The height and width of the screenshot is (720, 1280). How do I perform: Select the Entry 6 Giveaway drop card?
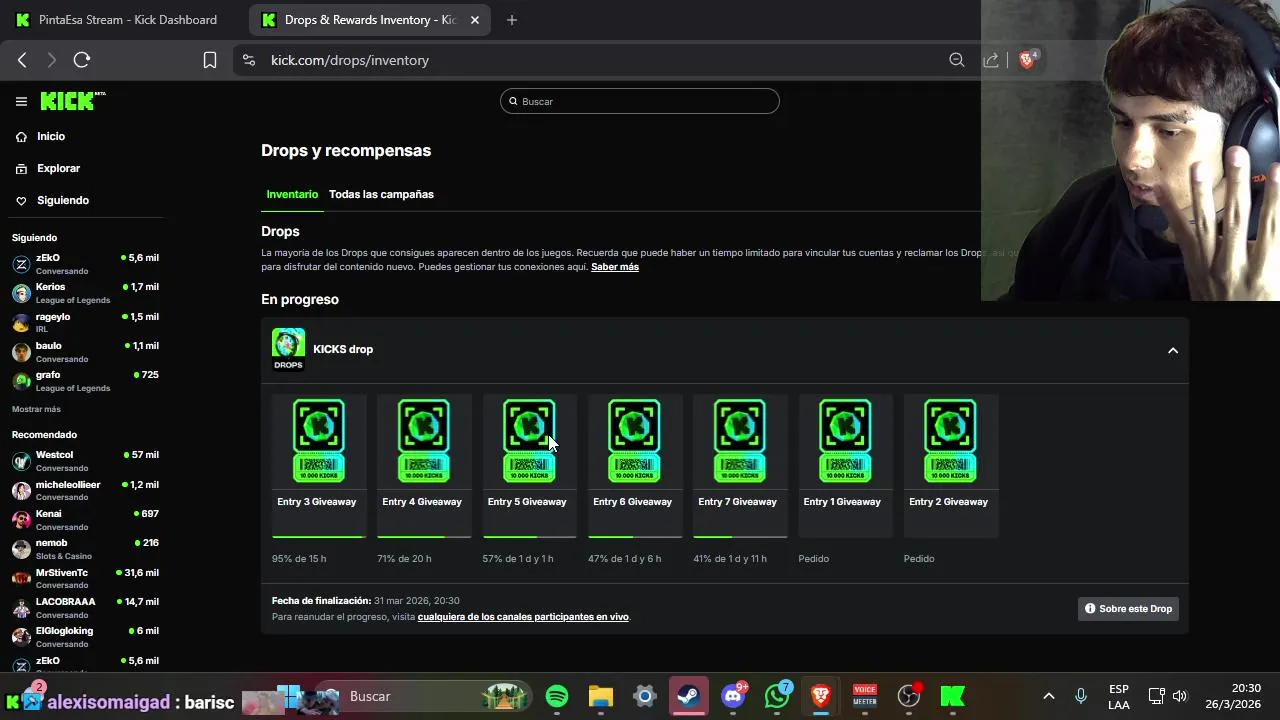(x=635, y=466)
